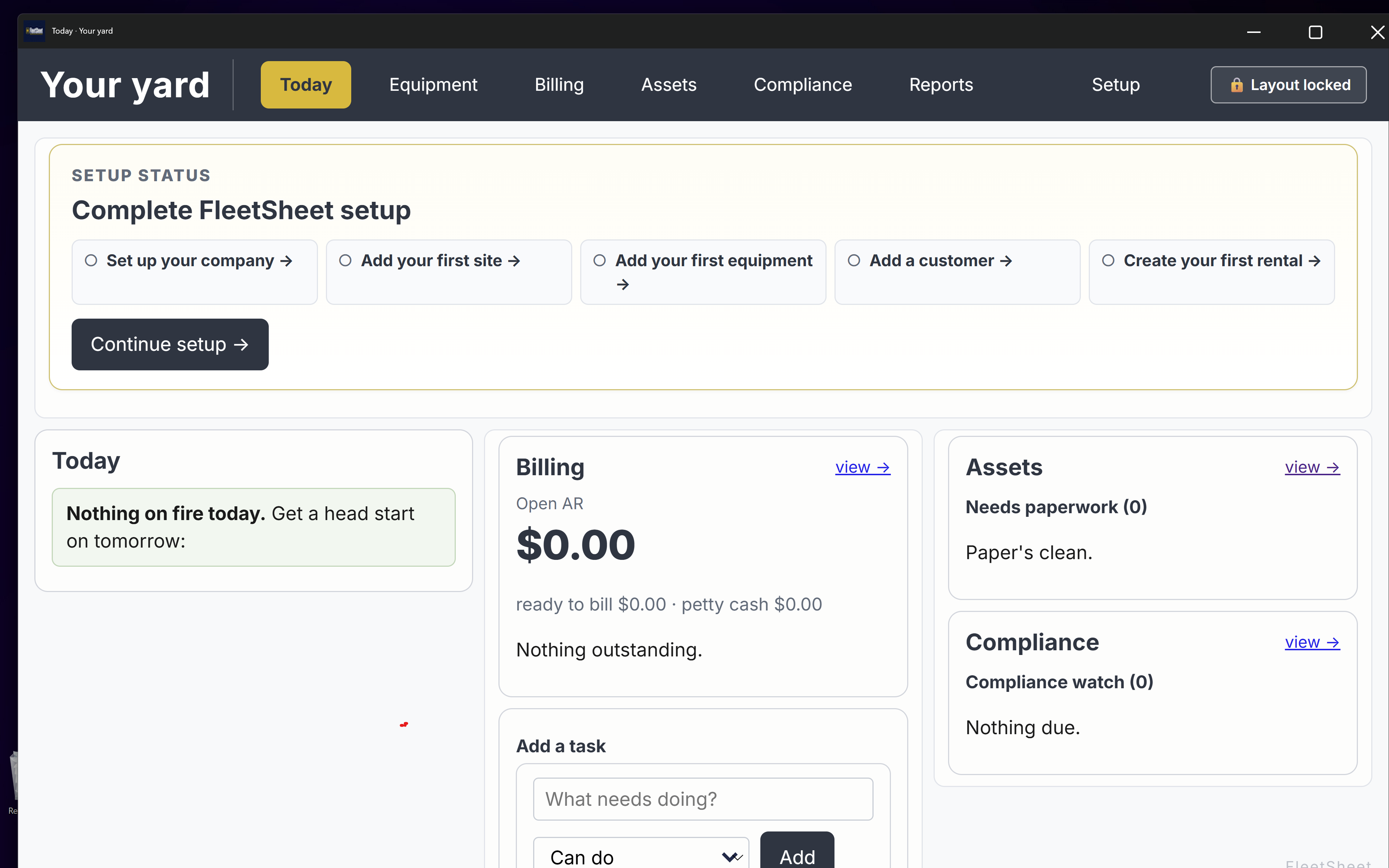1389x868 pixels.
Task: Click the $0.00 Open AR amount
Action: pyautogui.click(x=576, y=545)
